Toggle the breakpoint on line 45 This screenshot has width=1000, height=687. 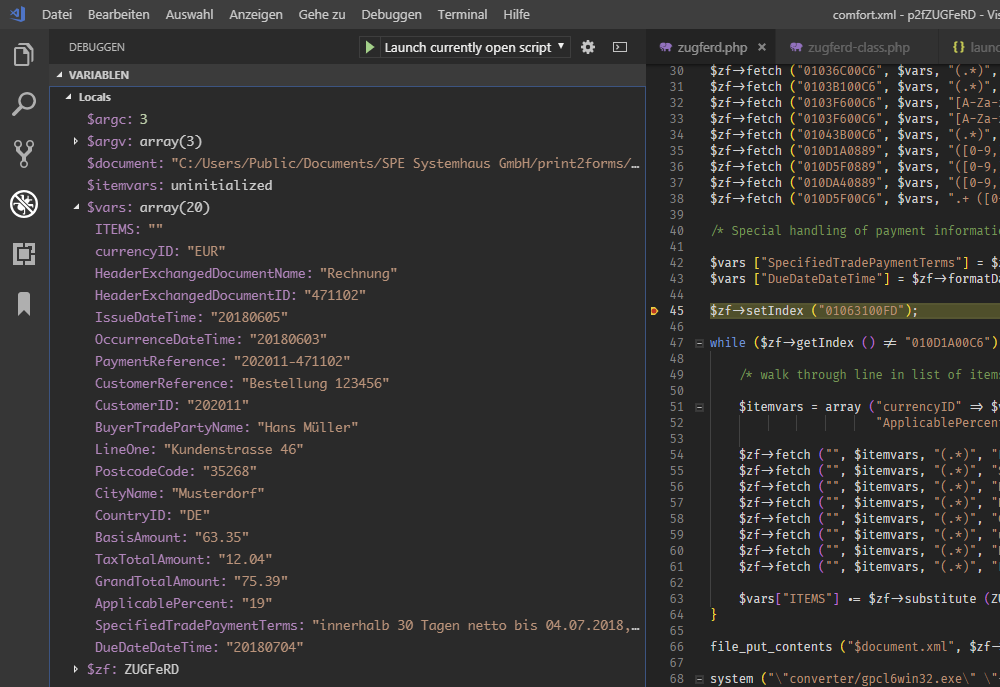coord(654,311)
